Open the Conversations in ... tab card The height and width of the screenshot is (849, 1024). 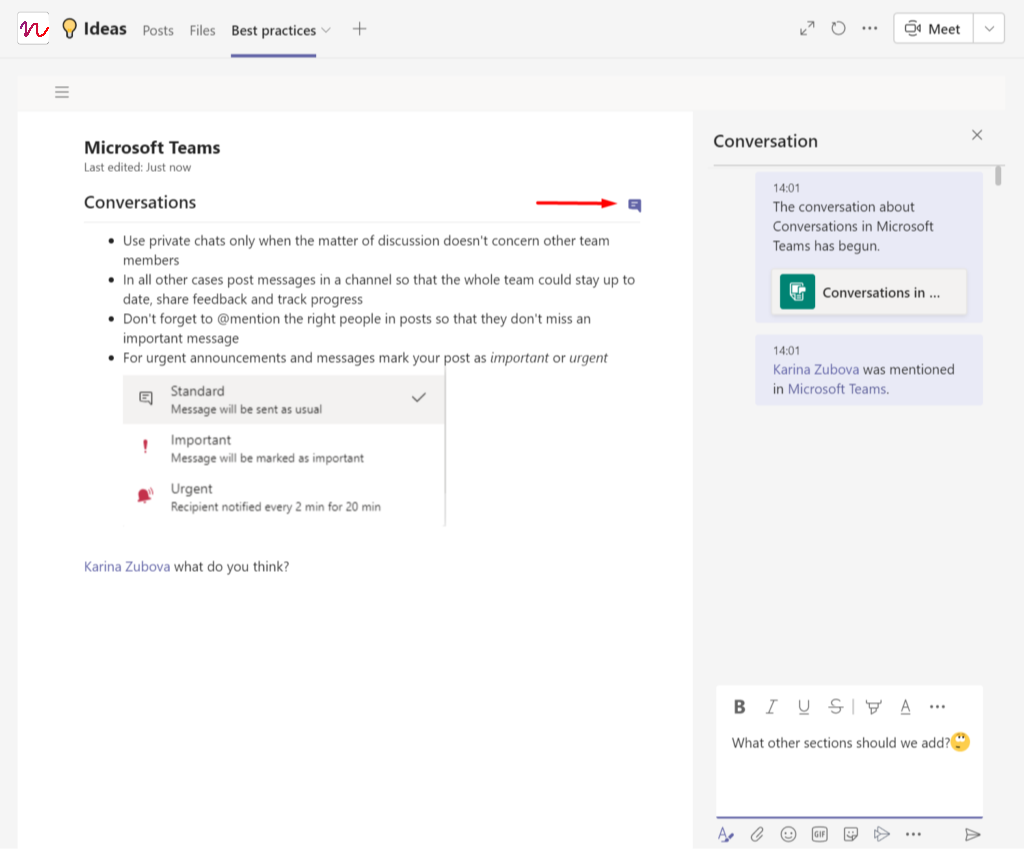click(869, 292)
